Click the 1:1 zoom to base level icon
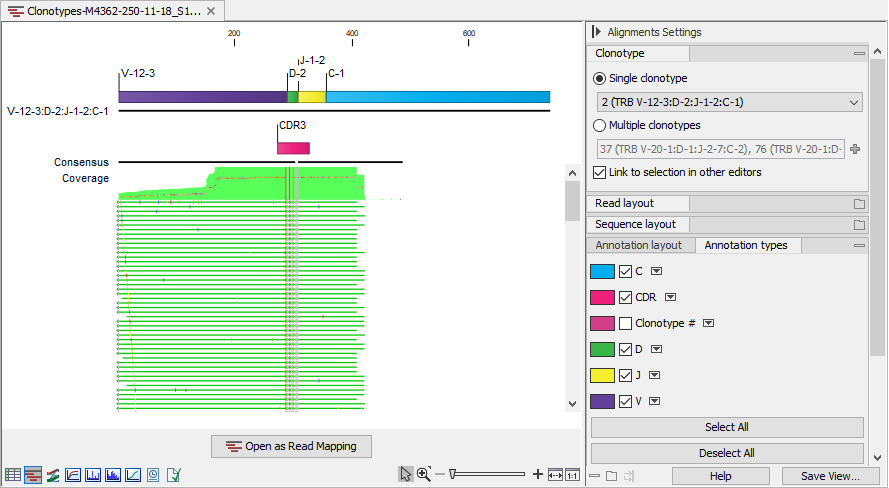 point(573,474)
